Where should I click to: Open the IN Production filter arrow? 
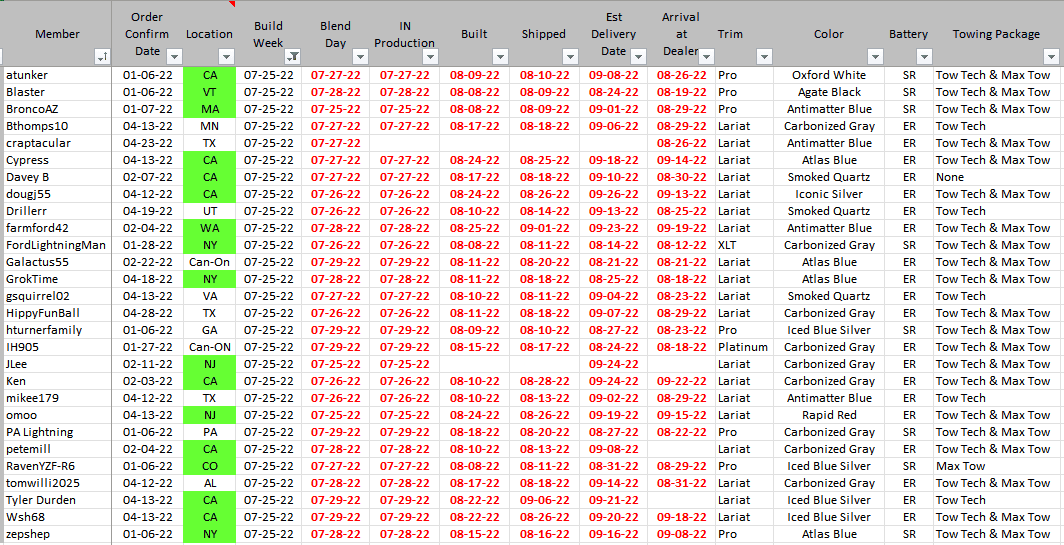[428, 57]
